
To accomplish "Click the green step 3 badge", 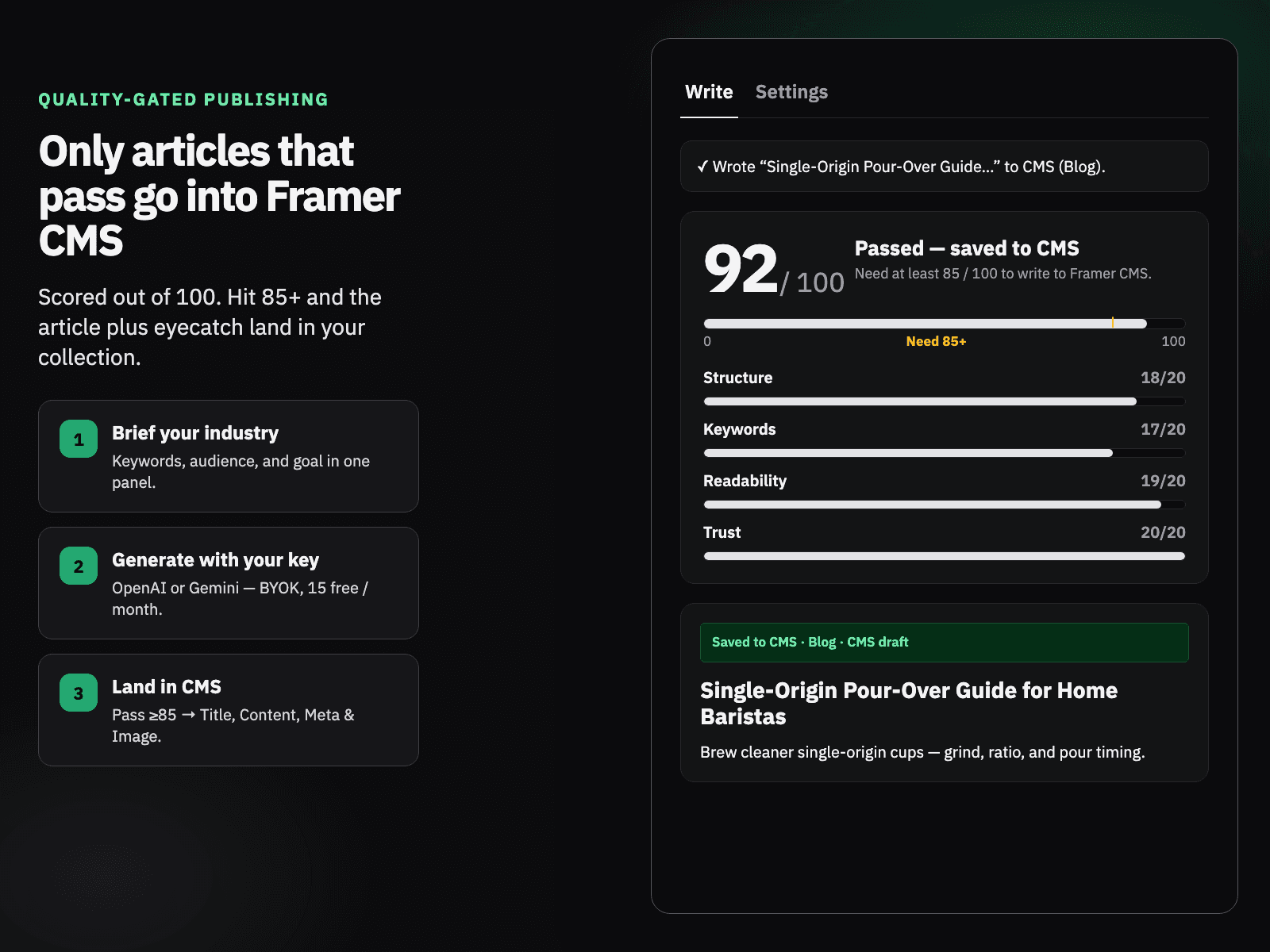I will [79, 693].
